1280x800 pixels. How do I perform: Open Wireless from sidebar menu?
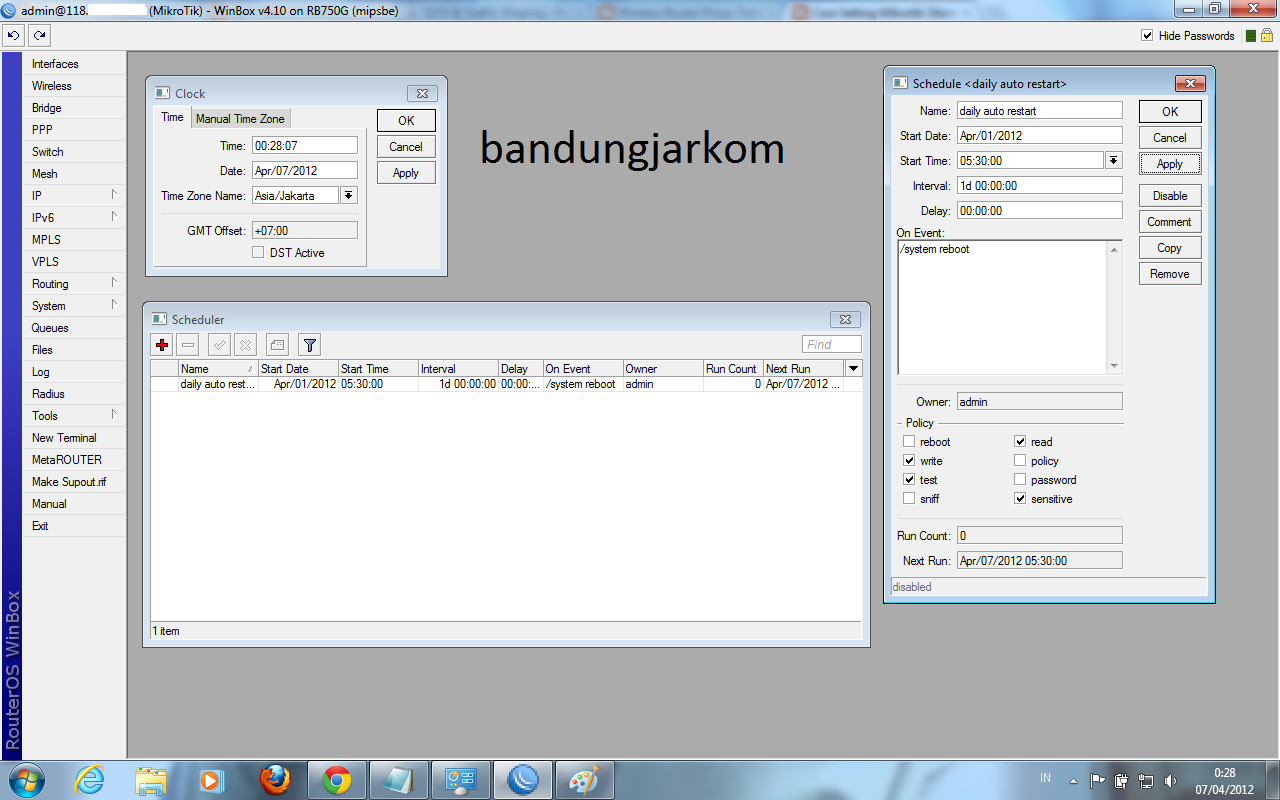tap(75, 86)
